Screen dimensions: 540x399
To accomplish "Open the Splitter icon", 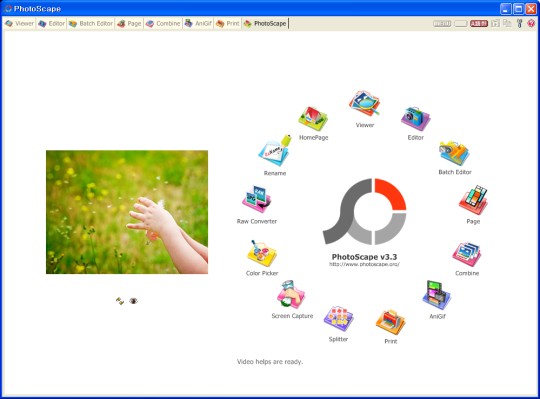I will (x=338, y=318).
